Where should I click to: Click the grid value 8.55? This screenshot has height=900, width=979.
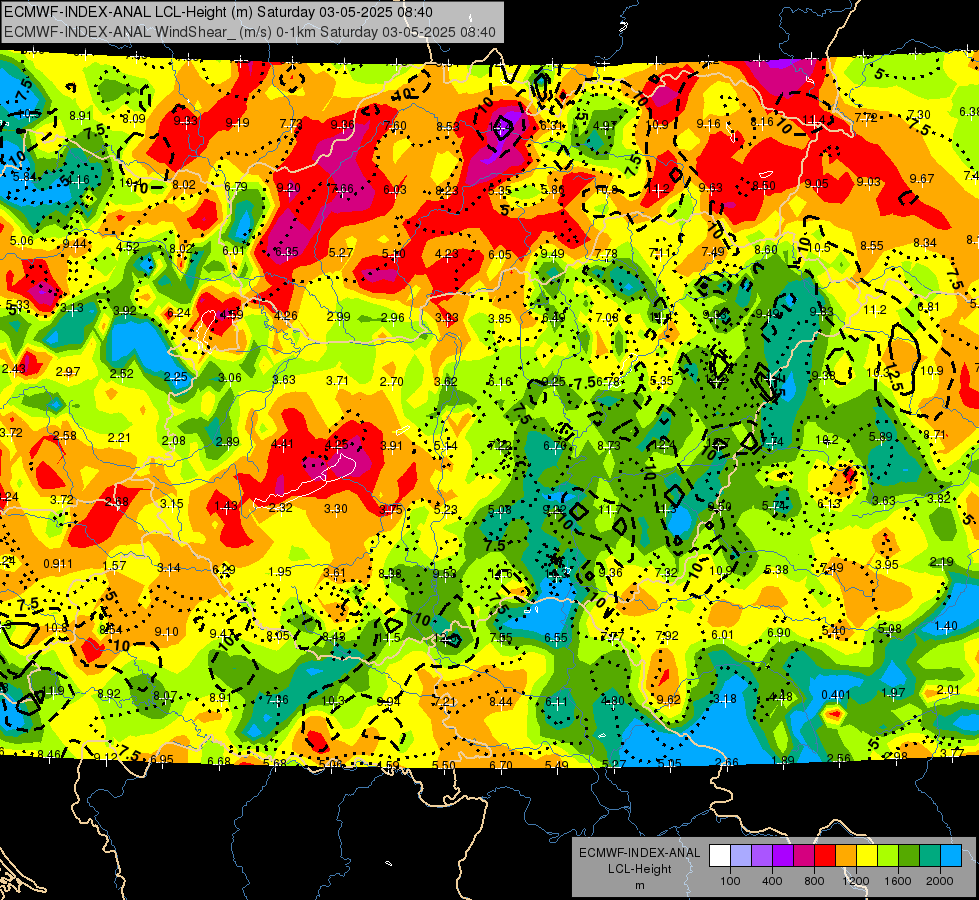872,245
